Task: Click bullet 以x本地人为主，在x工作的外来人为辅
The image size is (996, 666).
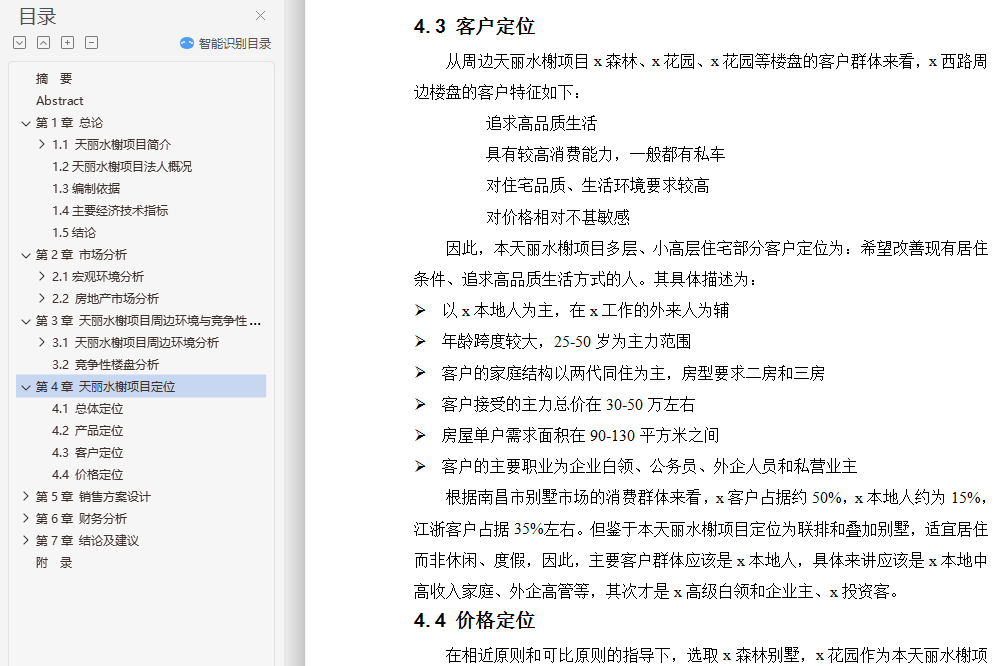Action: 586,311
